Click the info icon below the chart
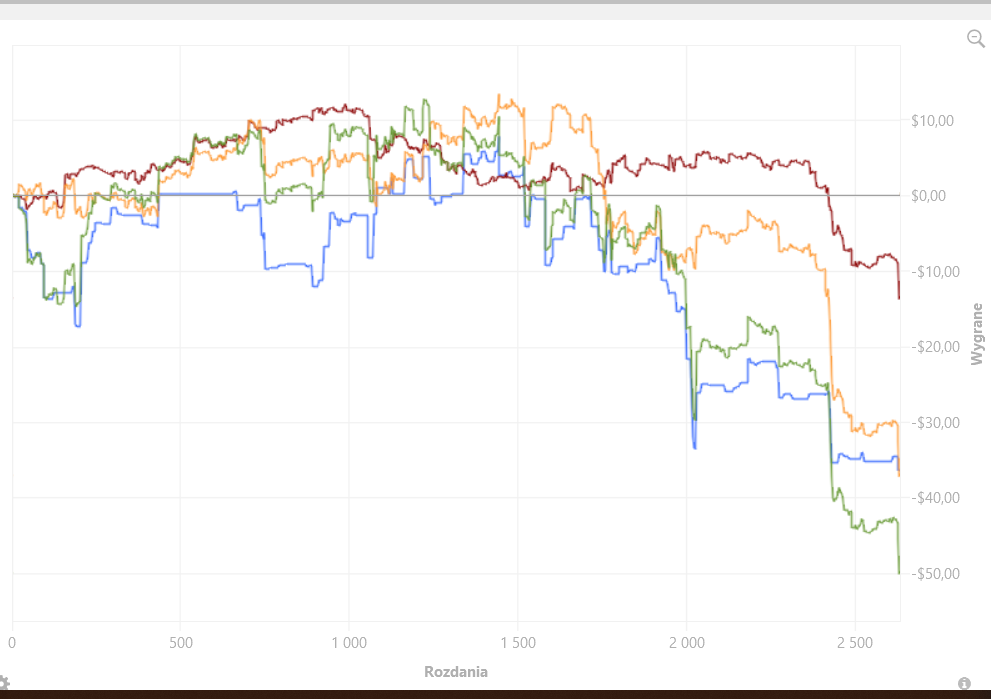Screen dimensions: 991x699 coord(964,683)
